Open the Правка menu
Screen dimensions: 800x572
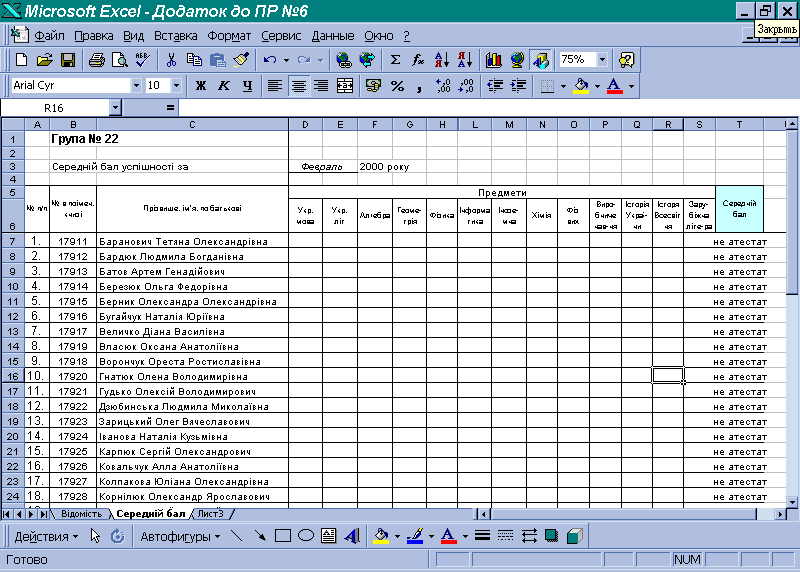[x=94, y=36]
